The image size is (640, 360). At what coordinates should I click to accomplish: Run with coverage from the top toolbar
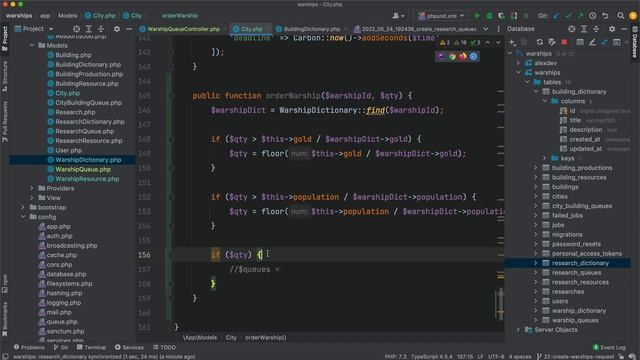pyautogui.click(x=501, y=16)
